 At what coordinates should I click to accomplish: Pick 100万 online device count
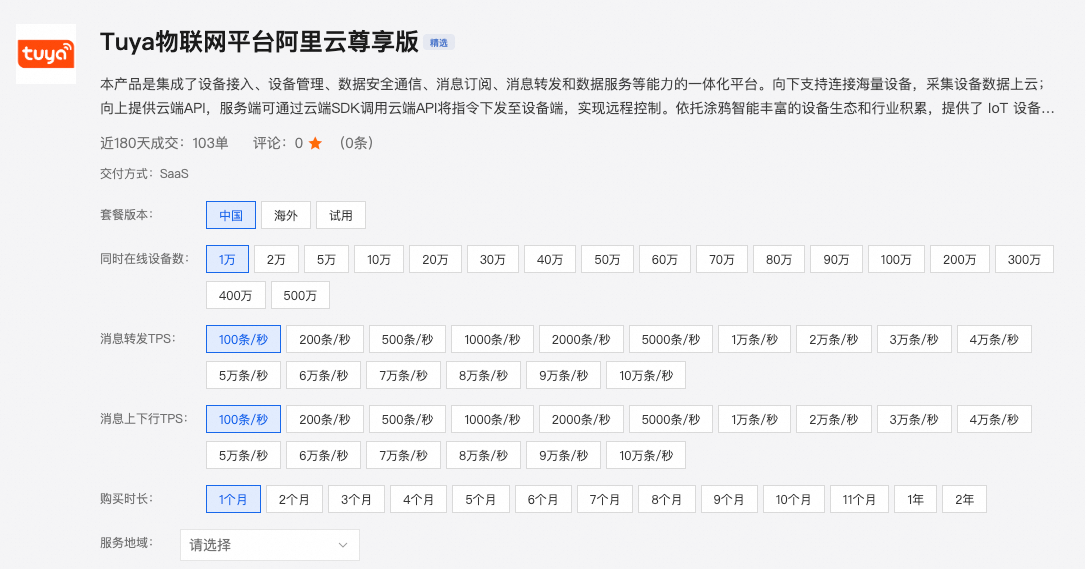click(x=896, y=260)
